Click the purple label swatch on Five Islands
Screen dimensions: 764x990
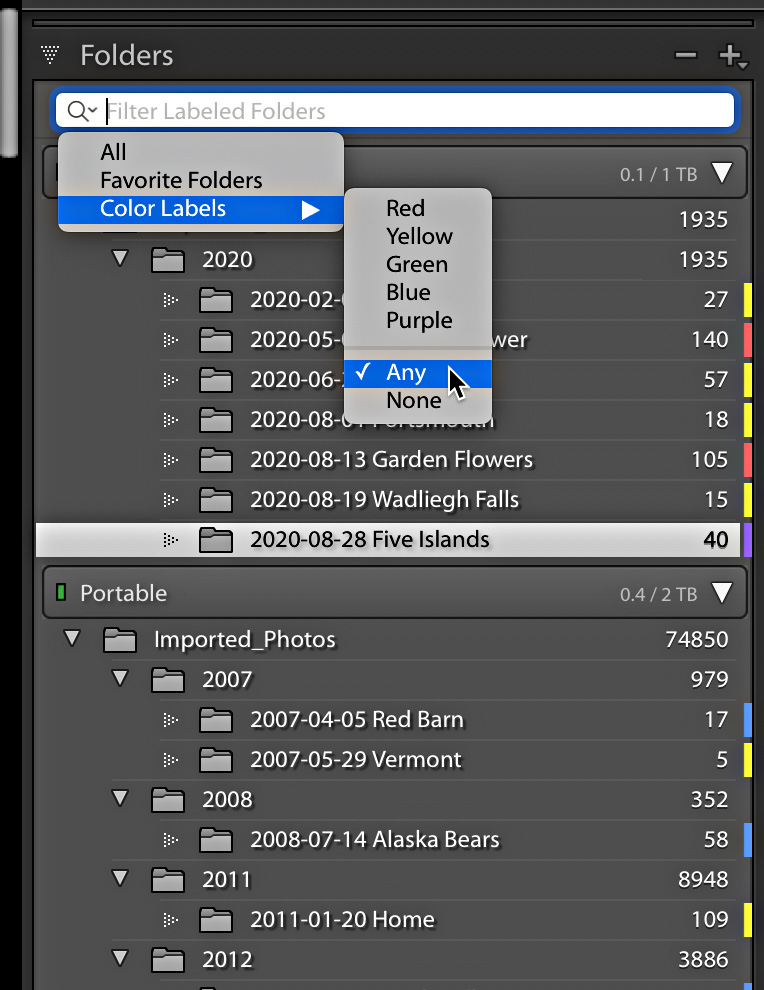coord(748,540)
